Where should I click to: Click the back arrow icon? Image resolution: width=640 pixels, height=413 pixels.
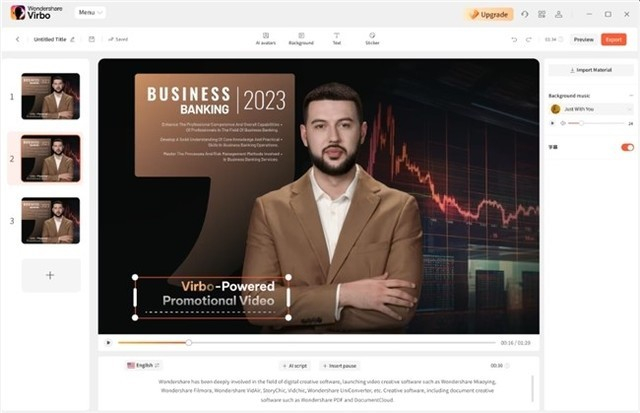[x=18, y=39]
